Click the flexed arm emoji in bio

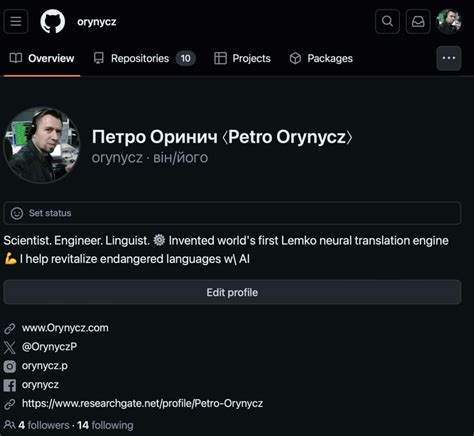pyautogui.click(x=10, y=258)
